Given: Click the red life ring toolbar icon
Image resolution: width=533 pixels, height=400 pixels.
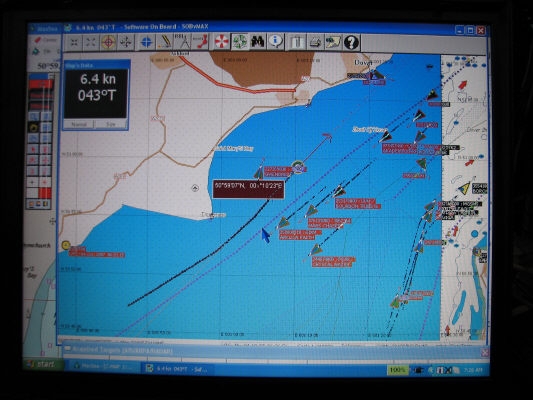Looking at the screenshot, I should click(x=221, y=42).
